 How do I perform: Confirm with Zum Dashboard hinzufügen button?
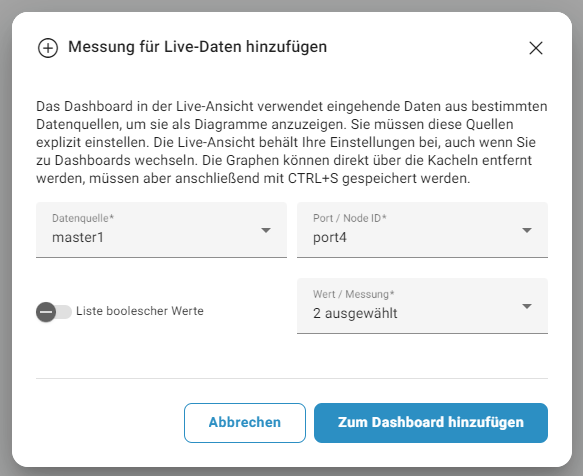pos(431,423)
